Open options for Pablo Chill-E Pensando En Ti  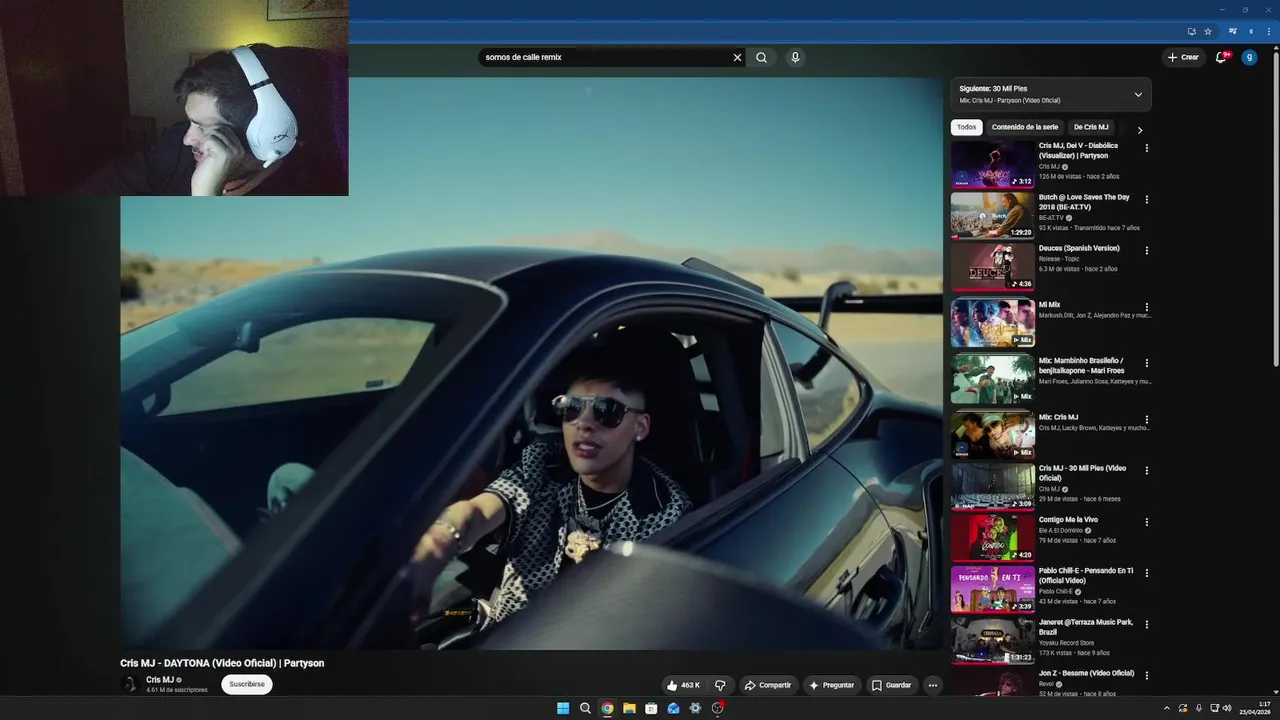pos(1147,574)
